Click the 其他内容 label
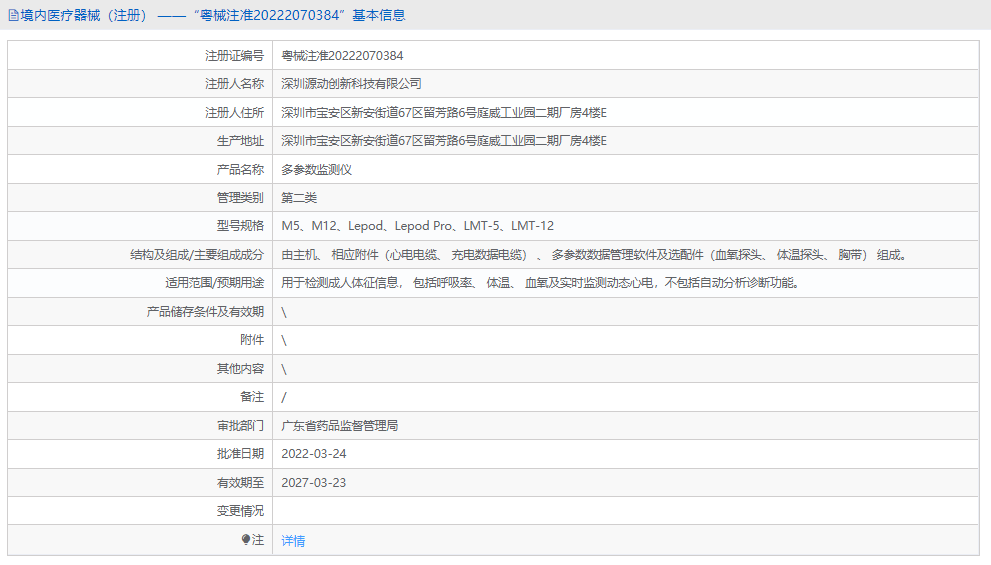The image size is (991, 565). pyautogui.click(x=240, y=368)
